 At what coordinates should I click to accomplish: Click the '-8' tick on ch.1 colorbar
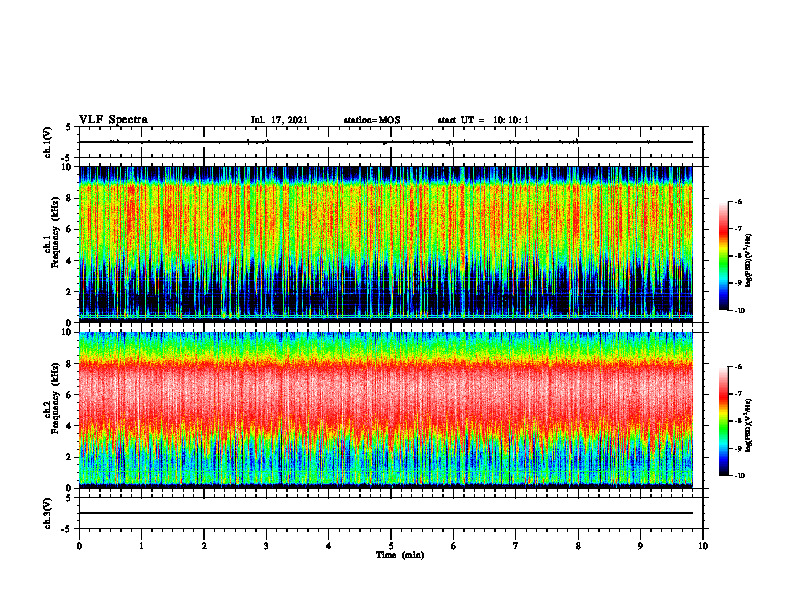[x=737, y=256]
